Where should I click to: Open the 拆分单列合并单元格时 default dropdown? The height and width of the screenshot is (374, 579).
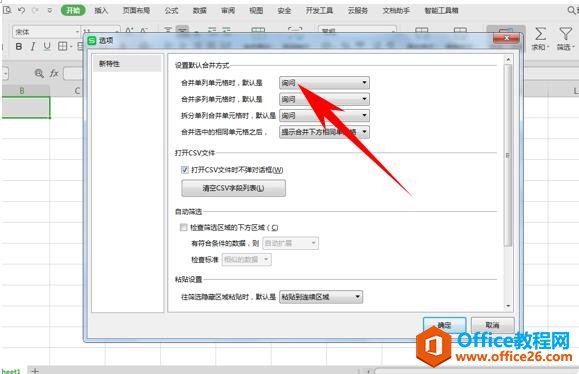[x=324, y=116]
